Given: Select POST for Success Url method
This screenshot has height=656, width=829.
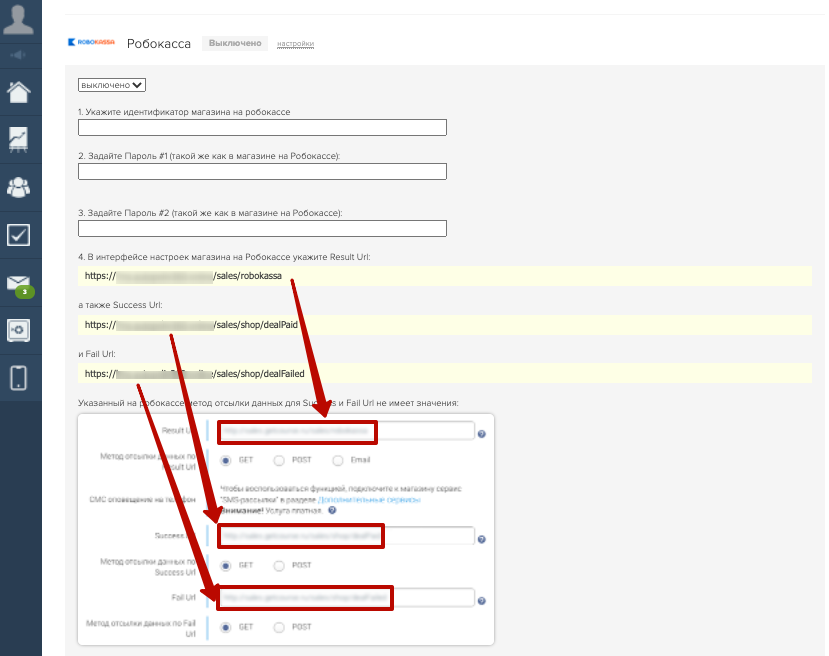Looking at the screenshot, I should [x=279, y=565].
